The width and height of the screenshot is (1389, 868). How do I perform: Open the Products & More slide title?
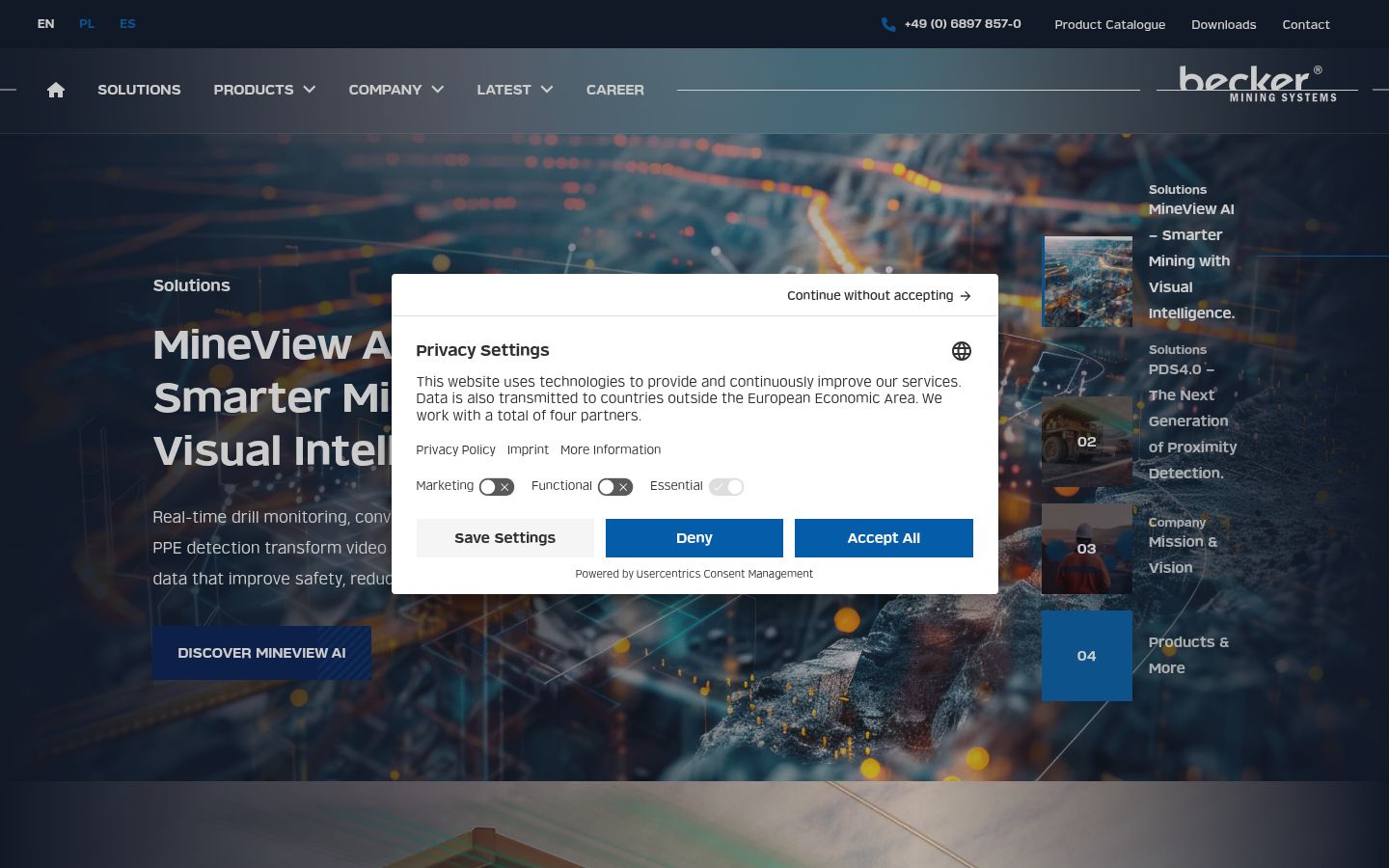pos(1188,655)
